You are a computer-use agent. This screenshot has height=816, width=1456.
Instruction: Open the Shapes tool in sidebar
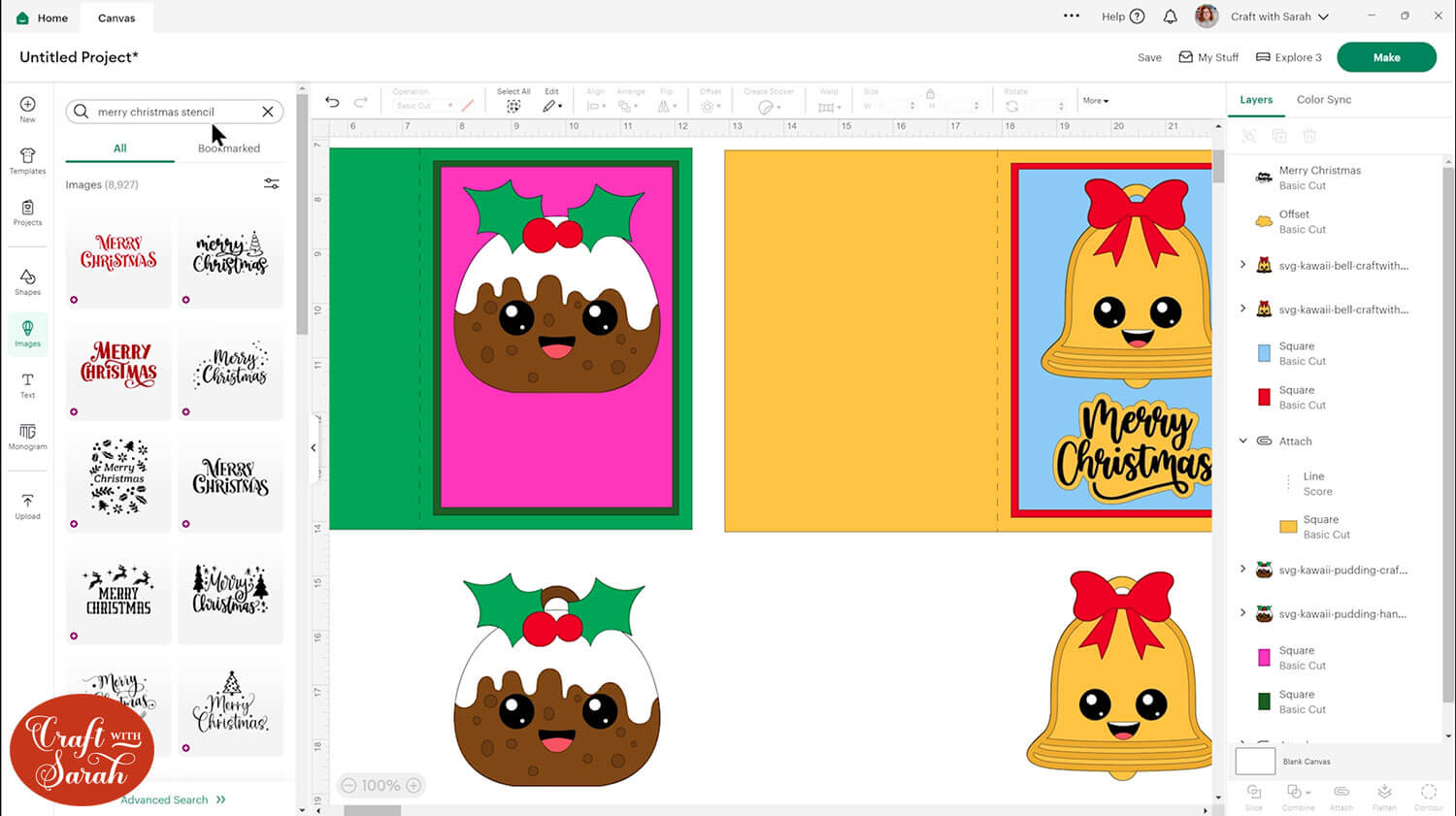(x=27, y=281)
